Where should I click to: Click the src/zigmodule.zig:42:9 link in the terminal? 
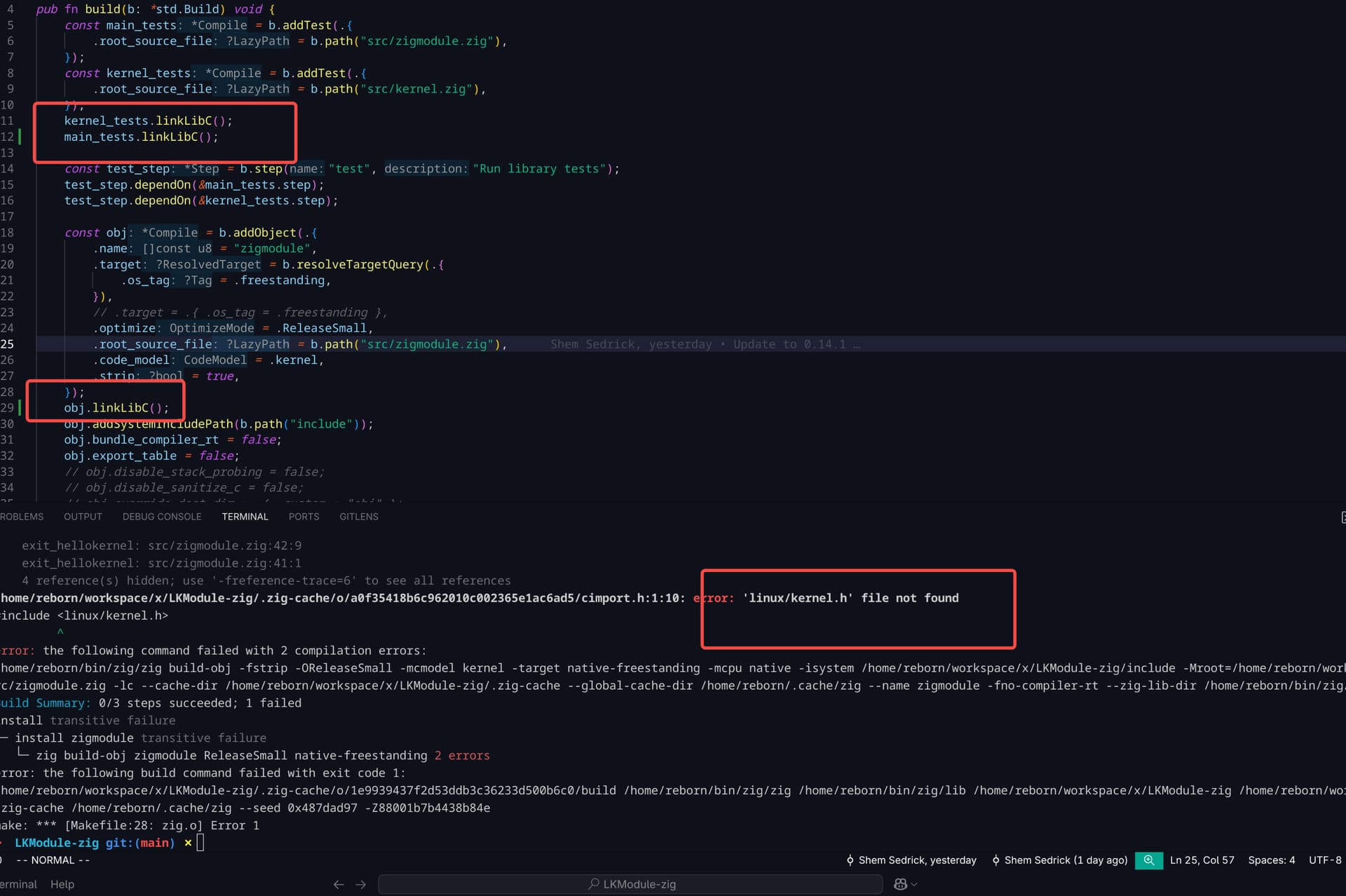pos(224,545)
